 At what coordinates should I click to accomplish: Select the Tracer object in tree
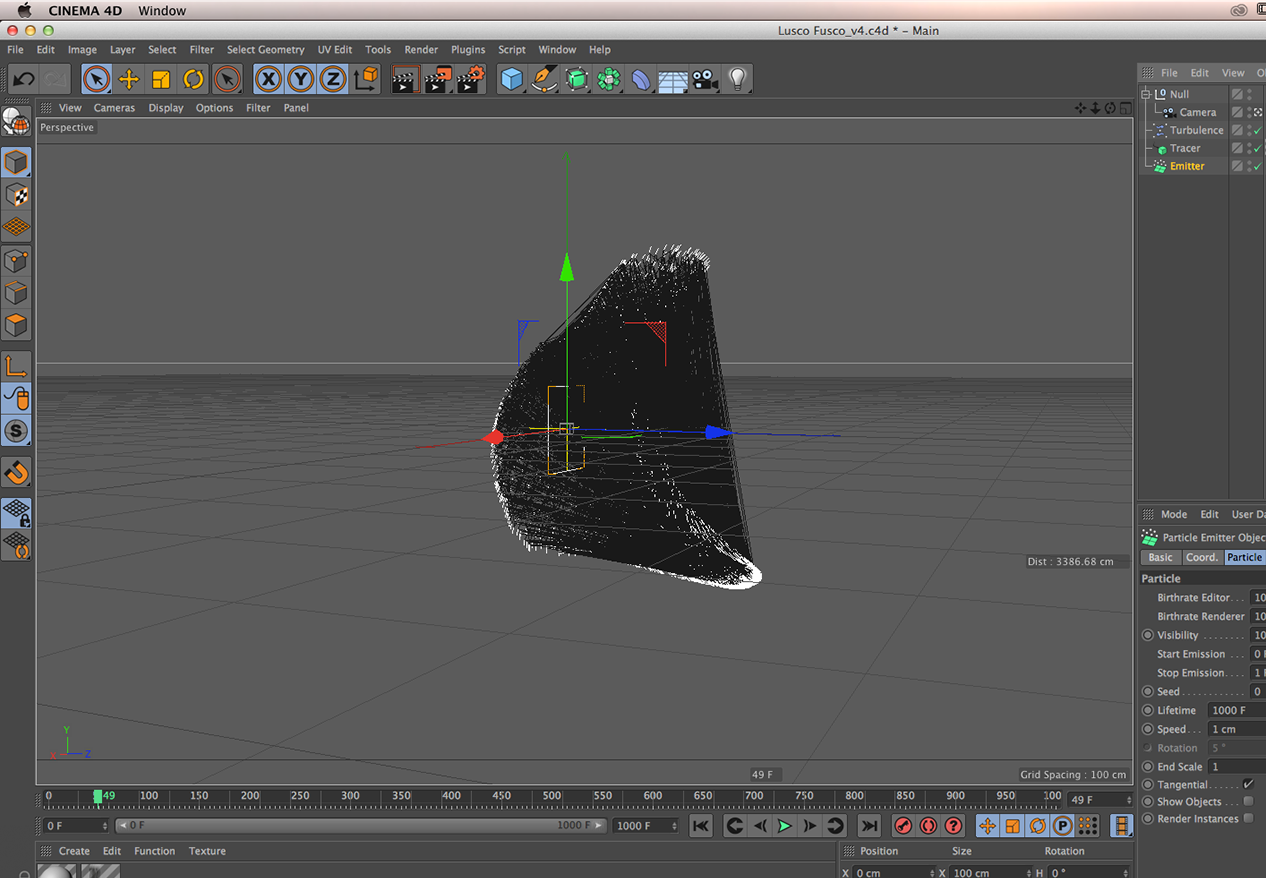click(1185, 148)
